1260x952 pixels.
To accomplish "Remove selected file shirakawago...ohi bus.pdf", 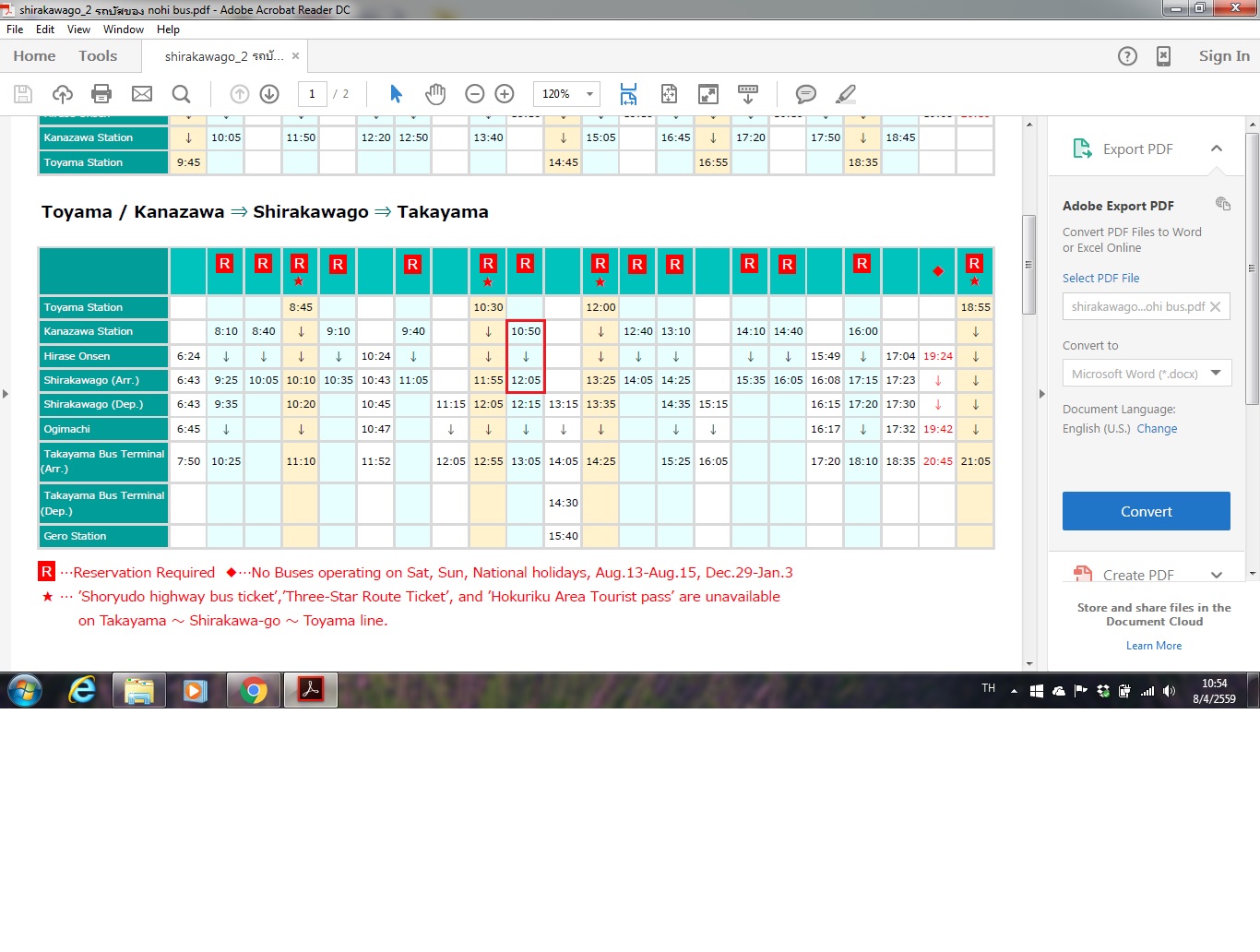I will coord(1216,307).
